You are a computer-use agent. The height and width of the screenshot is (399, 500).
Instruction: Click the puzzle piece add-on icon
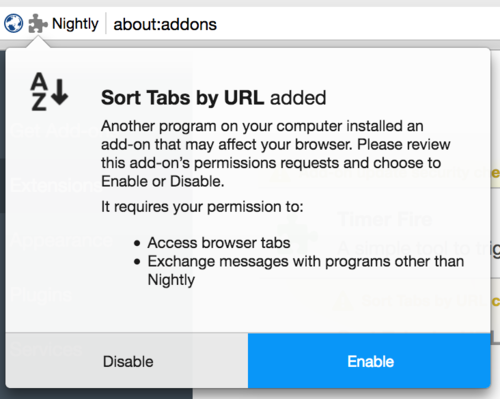click(38, 24)
